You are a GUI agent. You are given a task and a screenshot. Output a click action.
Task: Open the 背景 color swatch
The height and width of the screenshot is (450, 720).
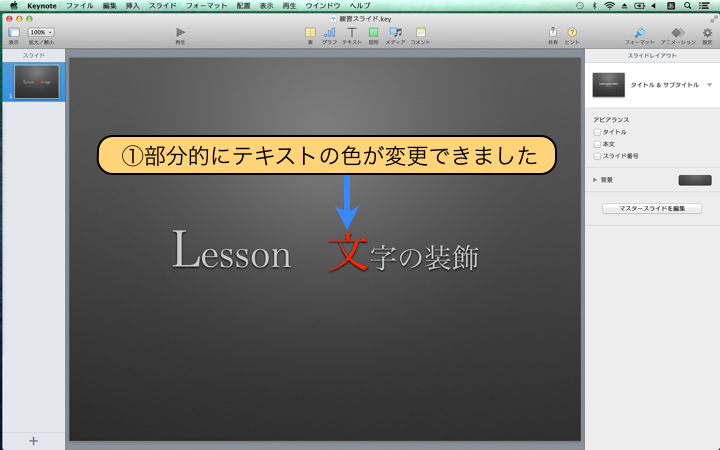695,180
